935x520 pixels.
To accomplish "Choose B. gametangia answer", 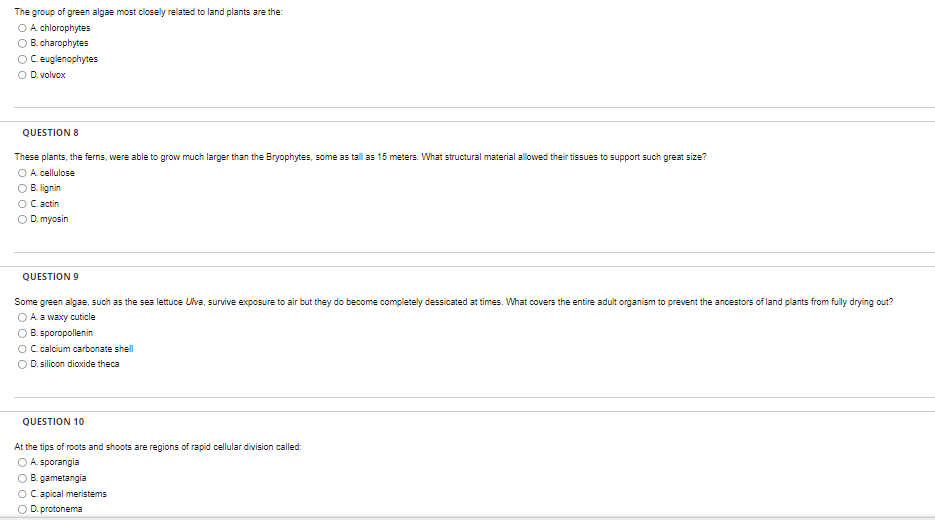I will pyautogui.click(x=22, y=478).
